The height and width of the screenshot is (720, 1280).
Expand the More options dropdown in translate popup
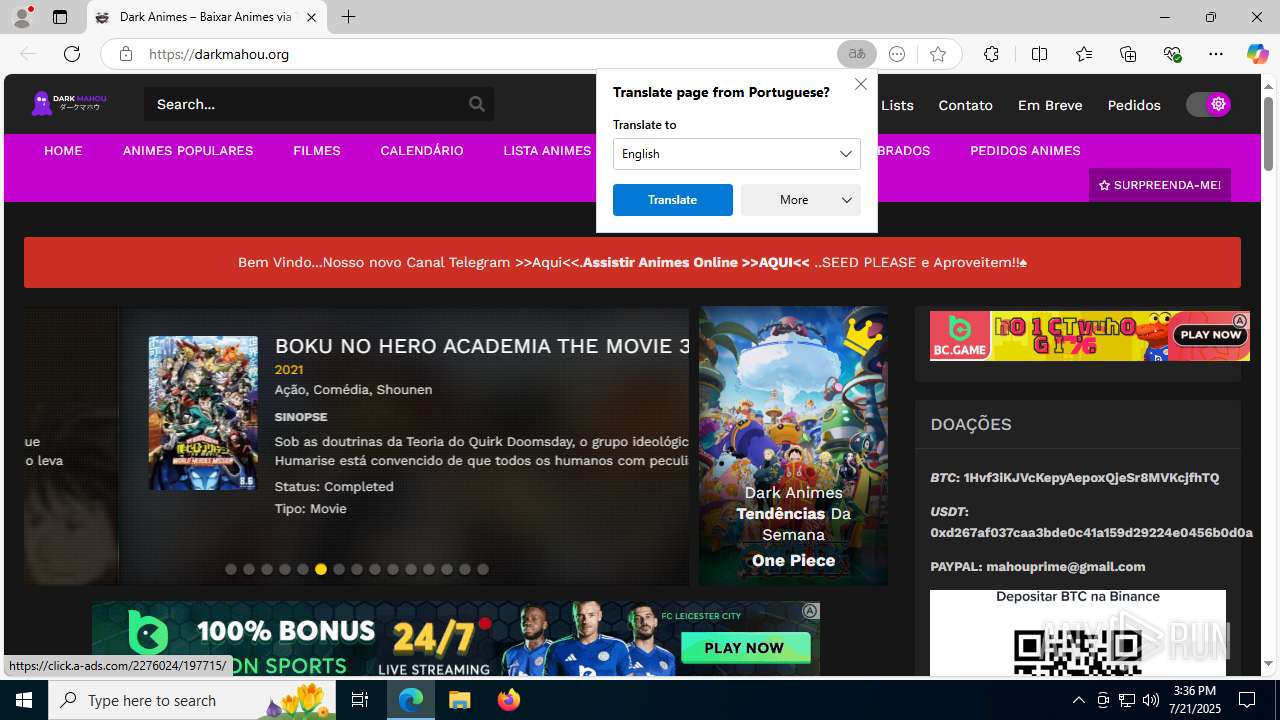[801, 200]
